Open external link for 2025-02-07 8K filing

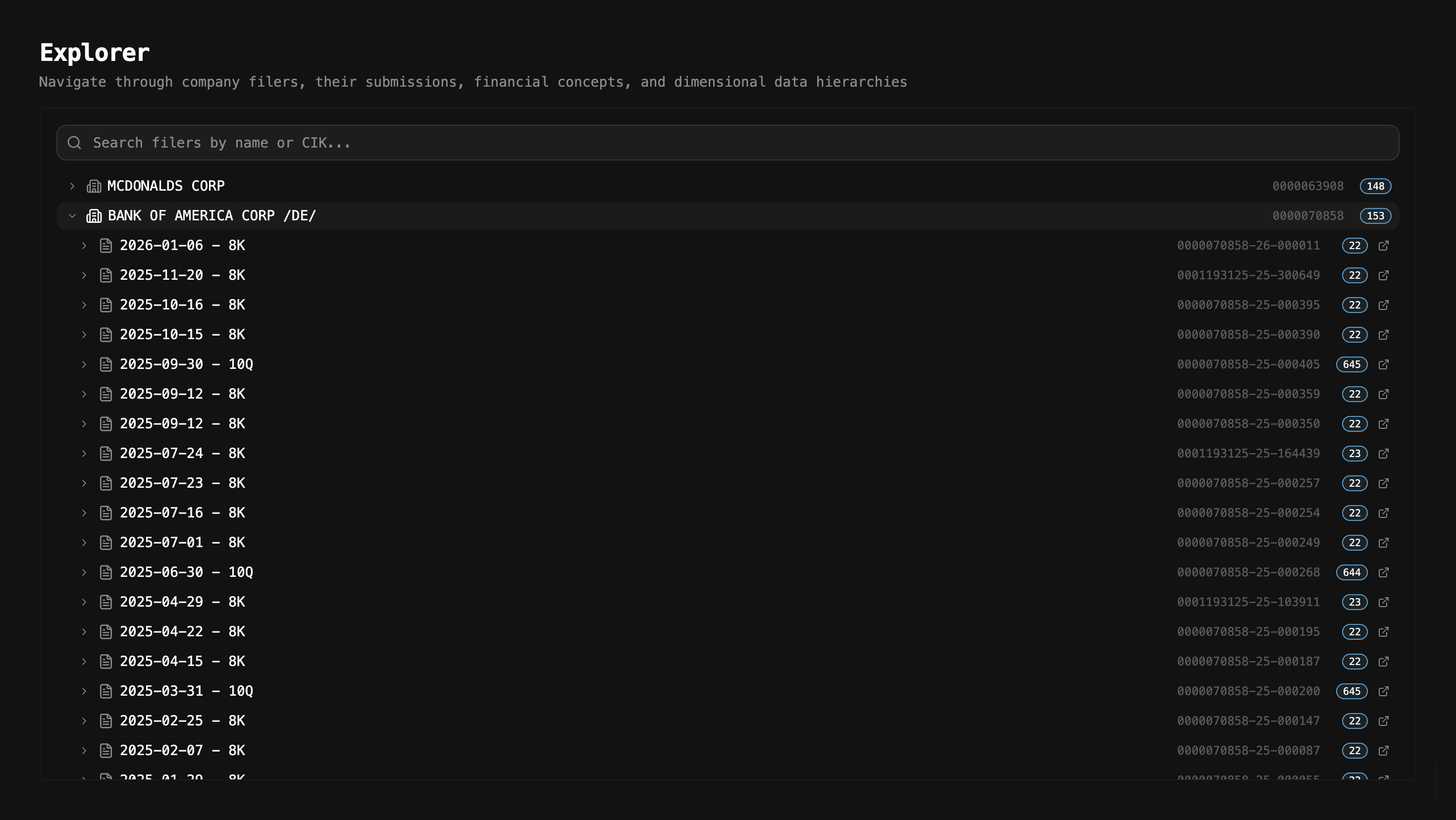[x=1383, y=751]
